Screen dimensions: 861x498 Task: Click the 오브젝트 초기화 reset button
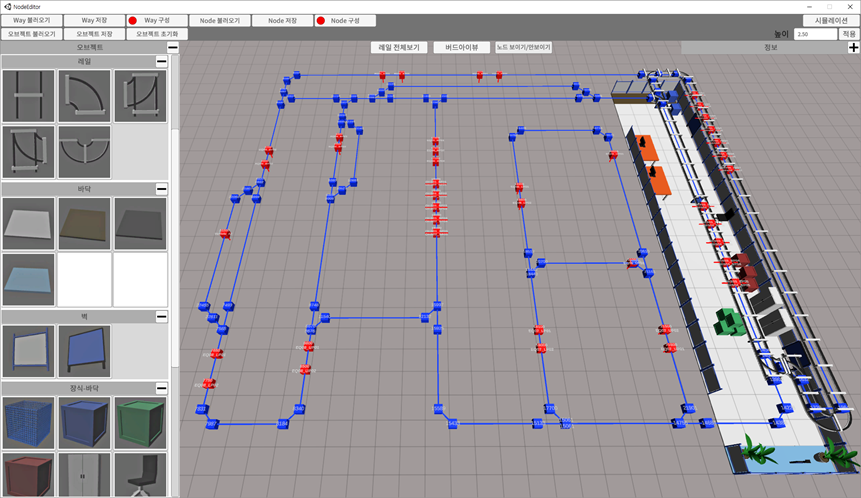click(x=157, y=34)
